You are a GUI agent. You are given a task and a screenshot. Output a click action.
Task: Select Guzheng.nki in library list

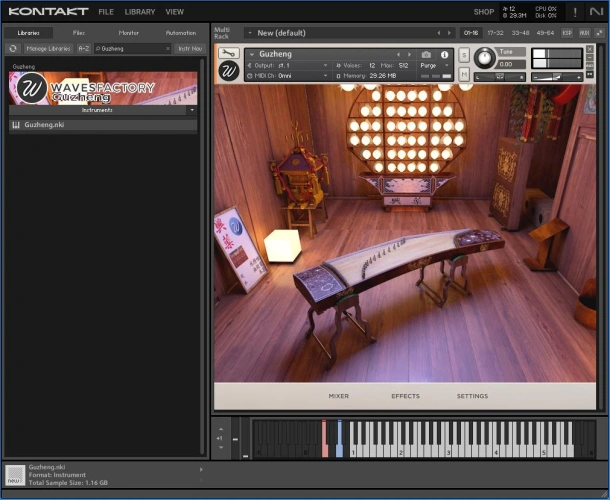pyautogui.click(x=45, y=125)
